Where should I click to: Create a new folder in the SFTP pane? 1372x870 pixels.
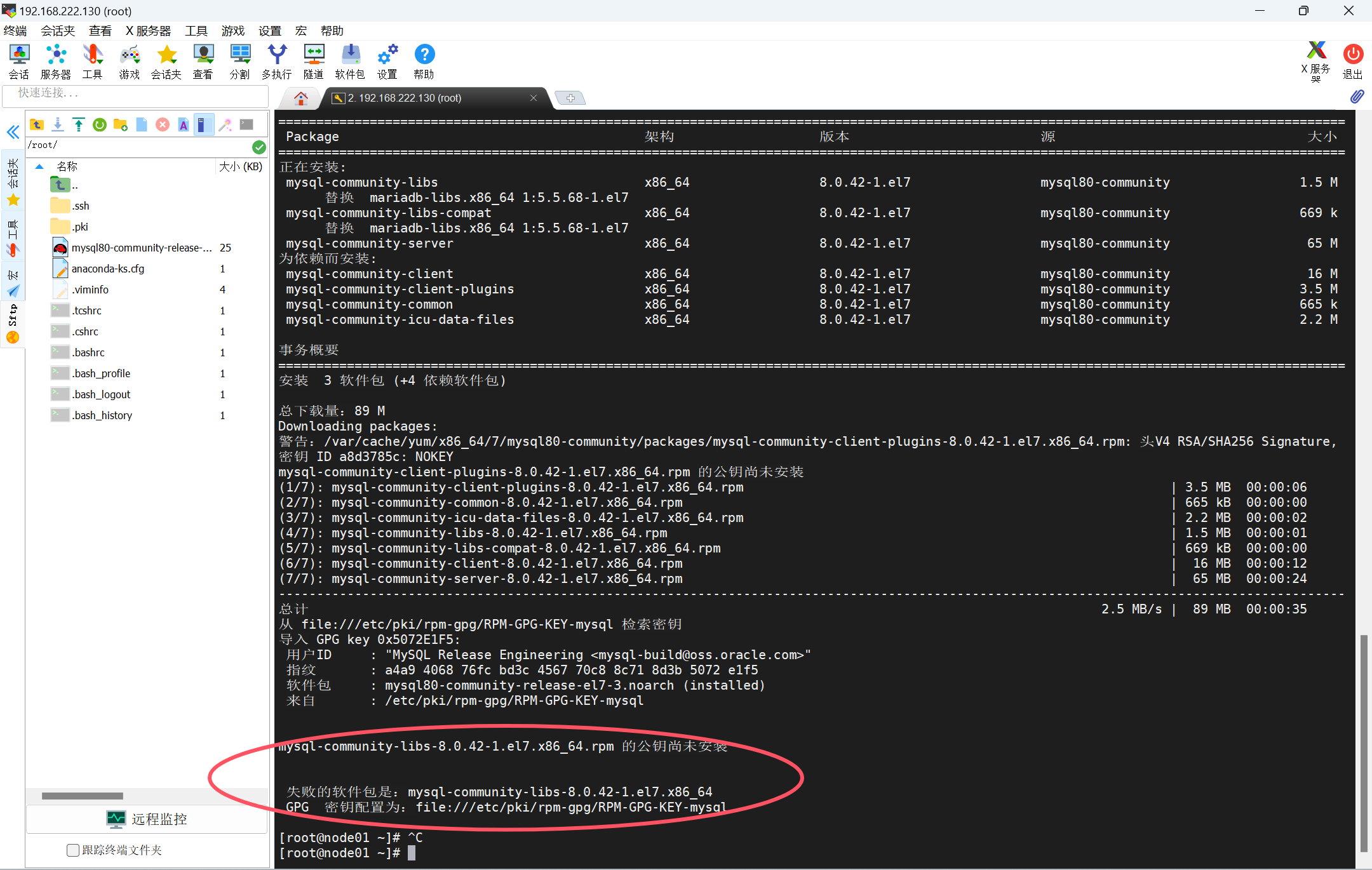[x=120, y=124]
